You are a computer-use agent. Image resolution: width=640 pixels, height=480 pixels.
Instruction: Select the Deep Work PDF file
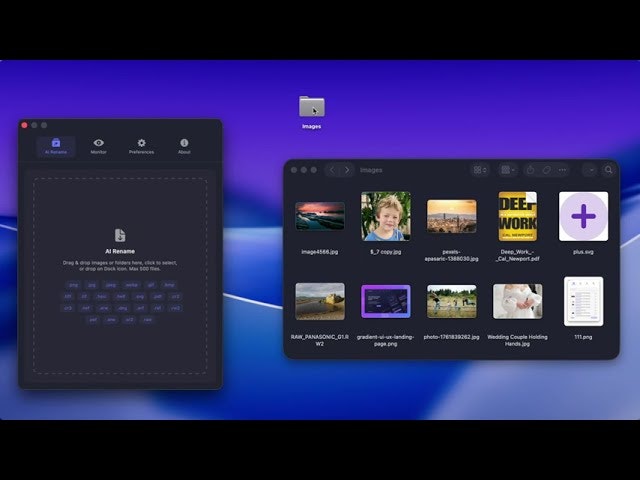(x=518, y=216)
